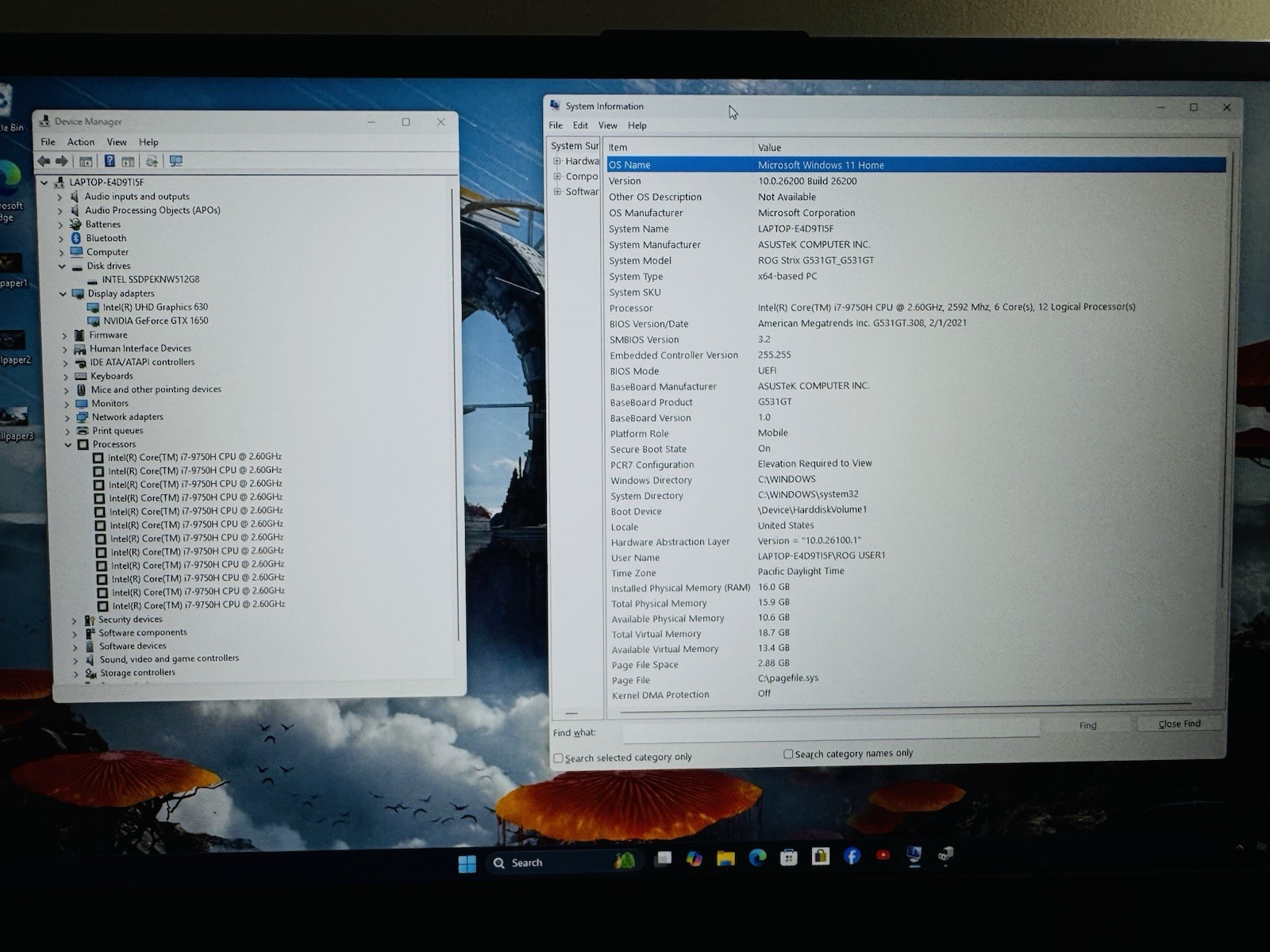Click the 'Find what' text field

pyautogui.click(x=831, y=730)
